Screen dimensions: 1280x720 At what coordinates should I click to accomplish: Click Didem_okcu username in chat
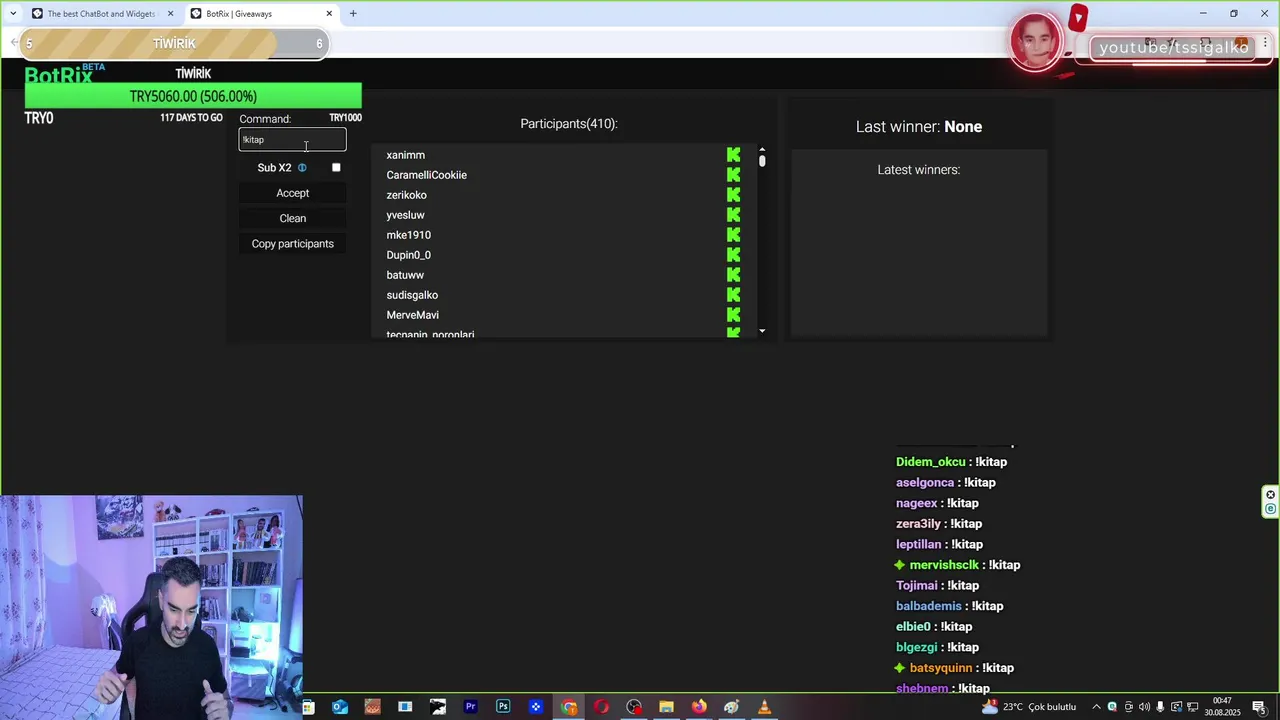931,462
